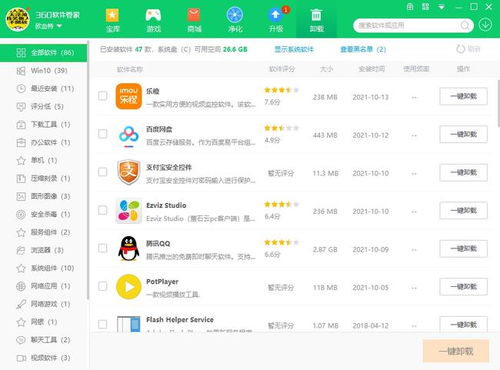Viewport: 500px width, 370px height.
Task: Click 一键卸载 button for 腾讯QQ
Action: tap(463, 249)
